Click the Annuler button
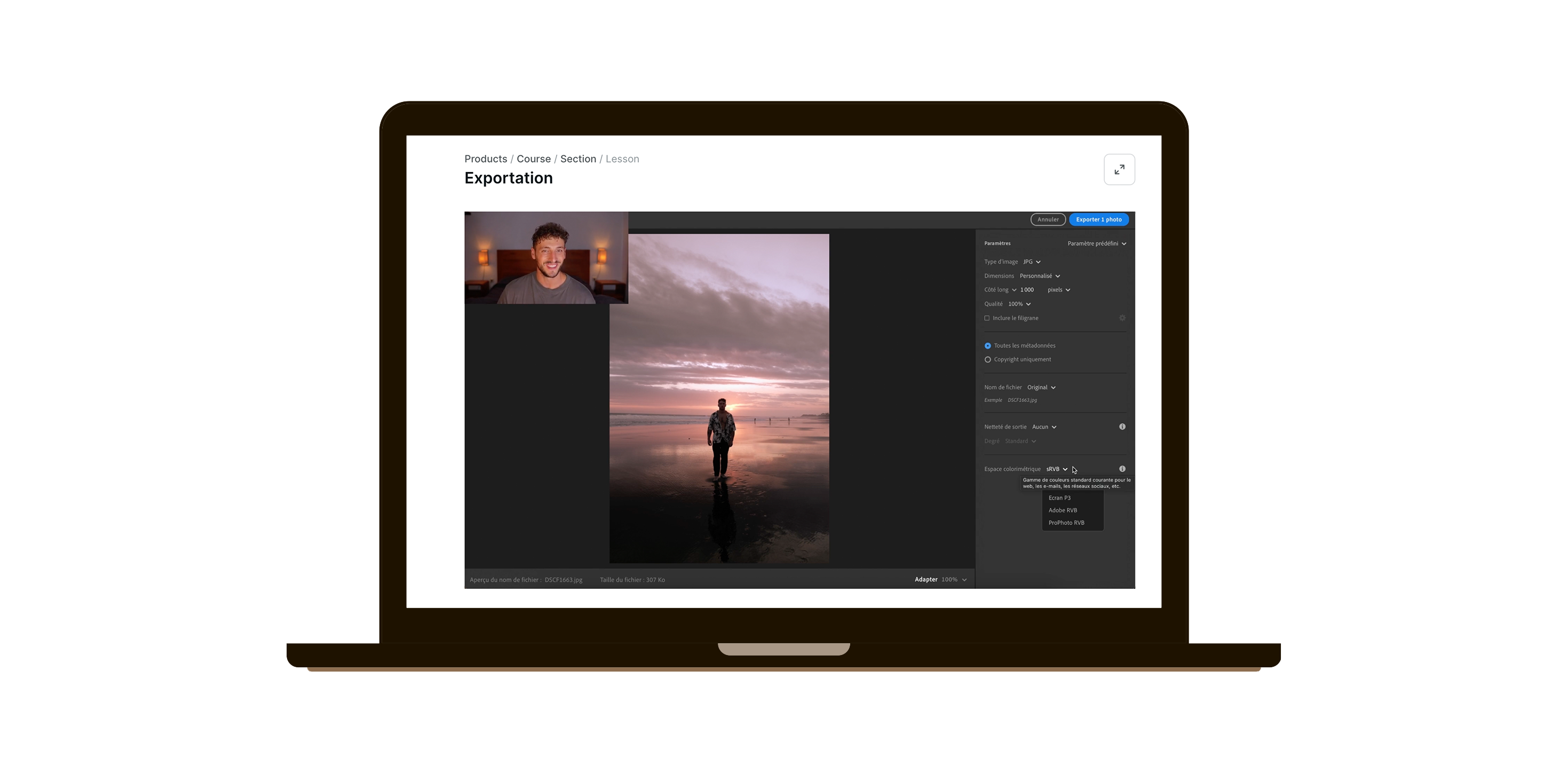1568x773 pixels. (x=1048, y=220)
